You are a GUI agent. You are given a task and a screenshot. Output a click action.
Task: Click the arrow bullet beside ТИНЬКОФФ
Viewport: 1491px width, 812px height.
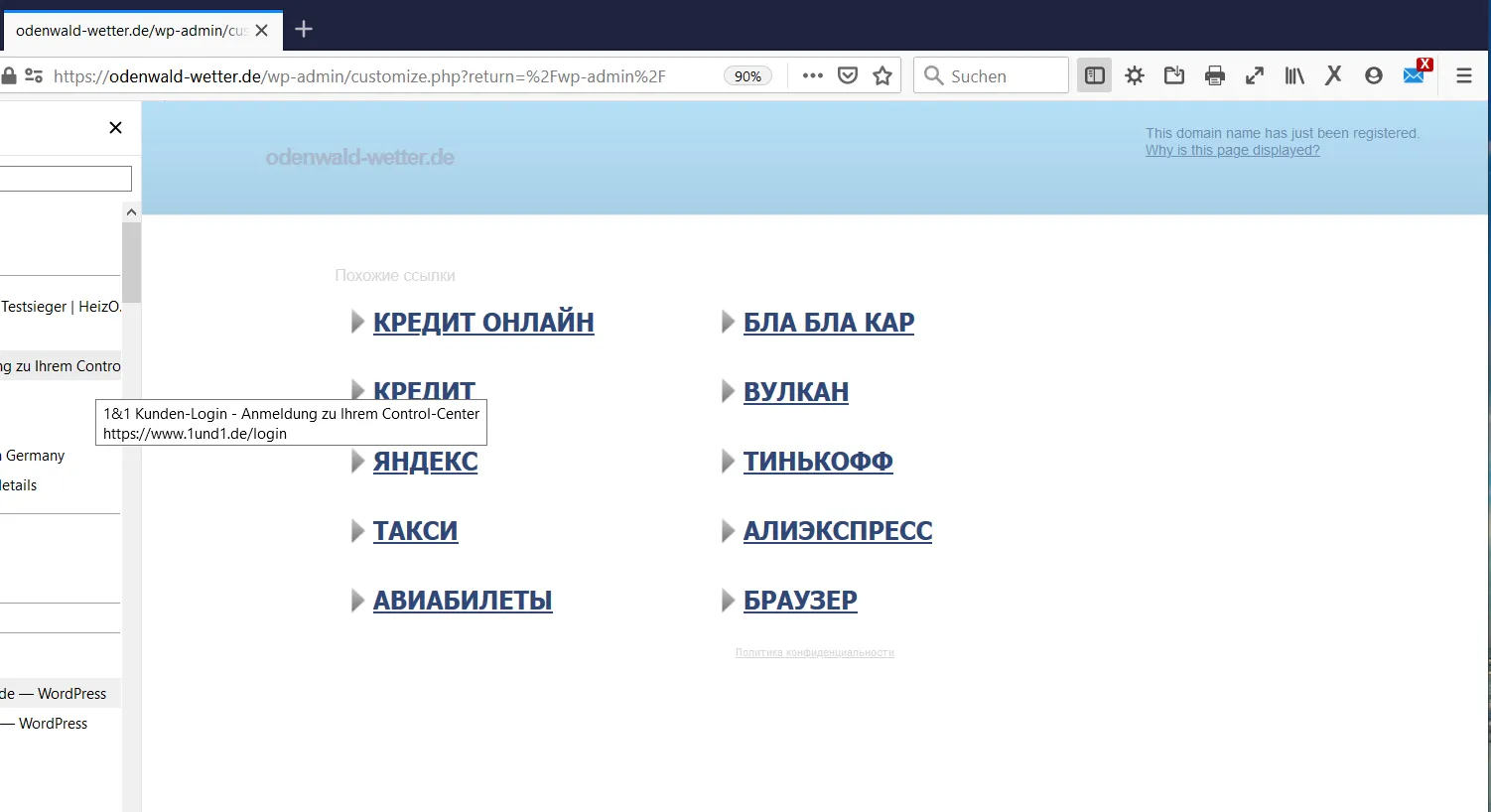728,461
